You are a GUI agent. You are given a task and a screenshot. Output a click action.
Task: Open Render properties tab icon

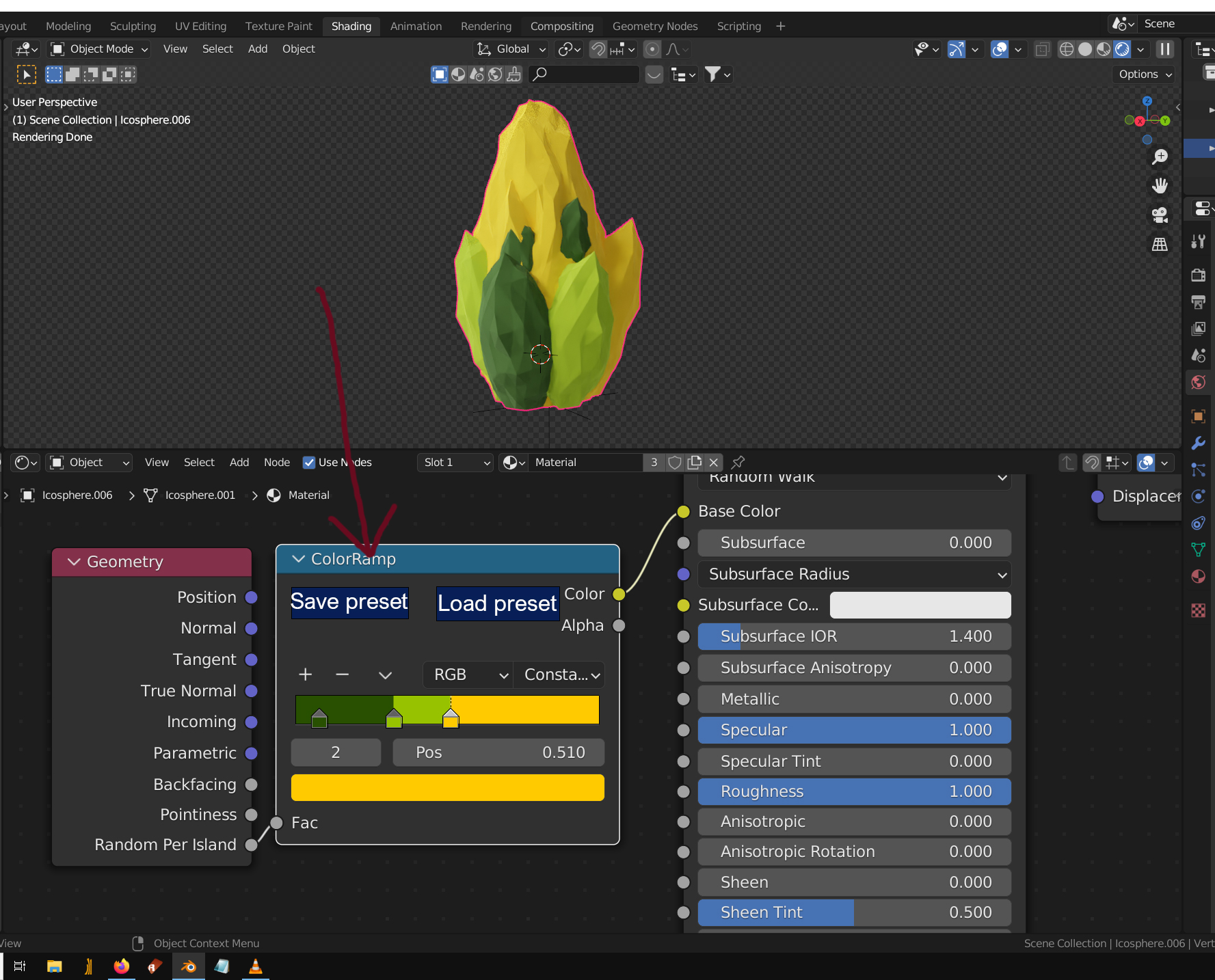(1198, 275)
